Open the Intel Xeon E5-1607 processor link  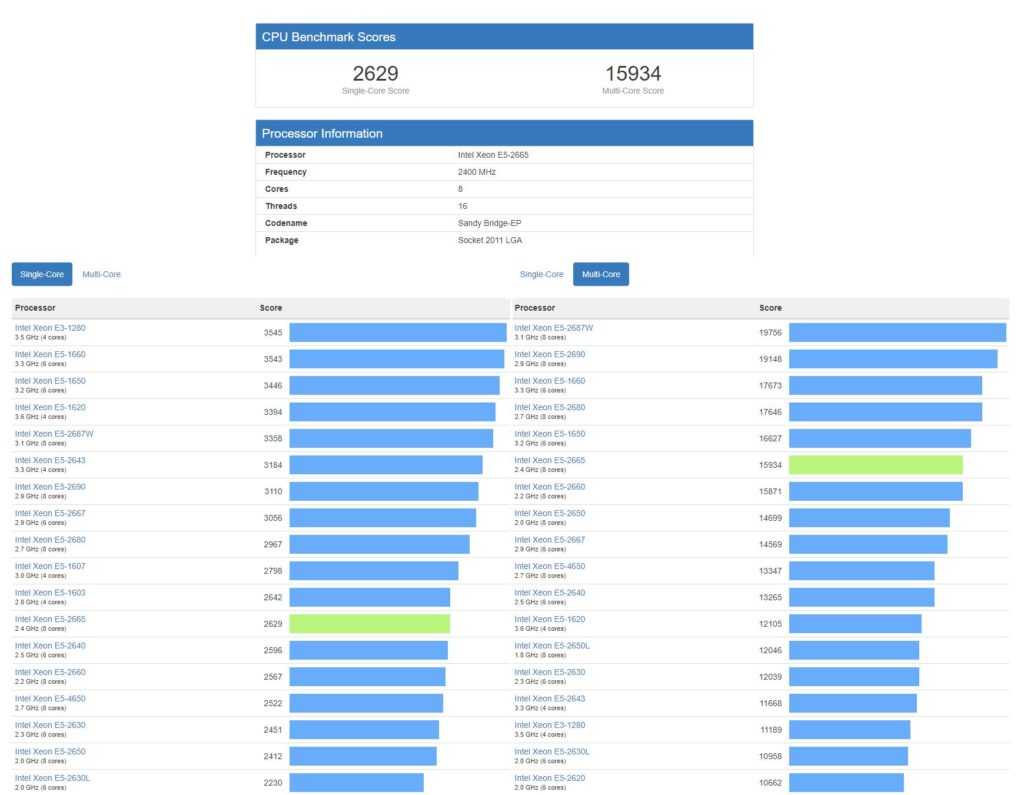click(x=50, y=566)
